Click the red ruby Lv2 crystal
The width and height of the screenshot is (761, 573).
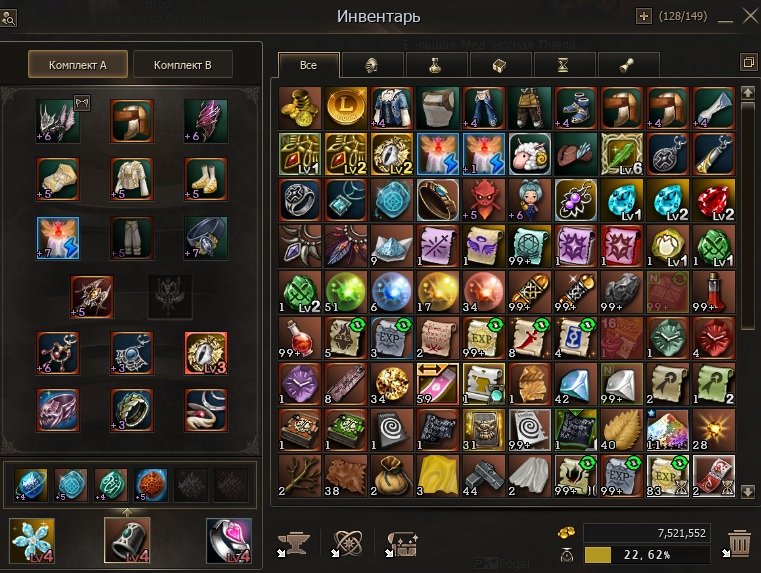(x=713, y=200)
